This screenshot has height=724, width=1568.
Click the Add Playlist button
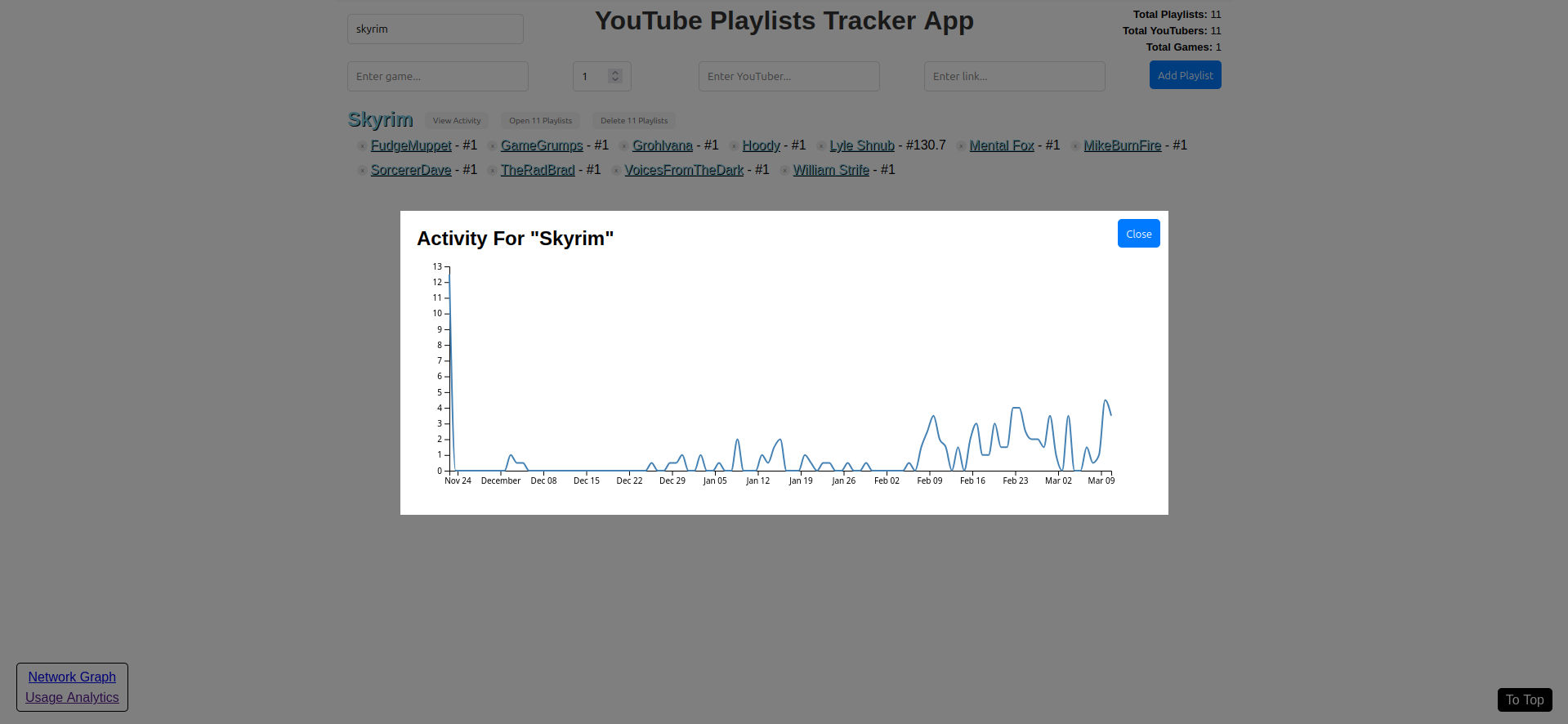click(1185, 74)
